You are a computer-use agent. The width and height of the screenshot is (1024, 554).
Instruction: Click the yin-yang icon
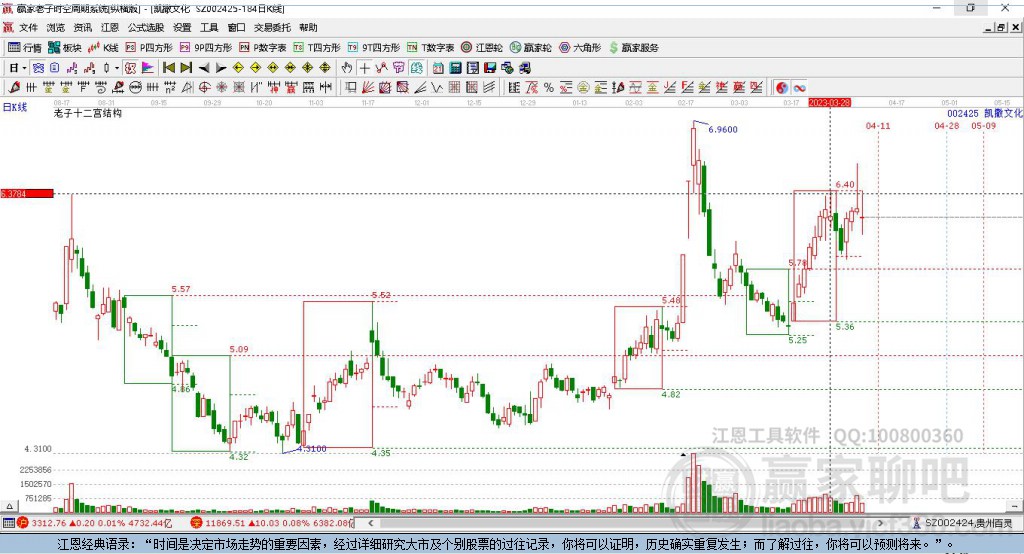[x=782, y=88]
